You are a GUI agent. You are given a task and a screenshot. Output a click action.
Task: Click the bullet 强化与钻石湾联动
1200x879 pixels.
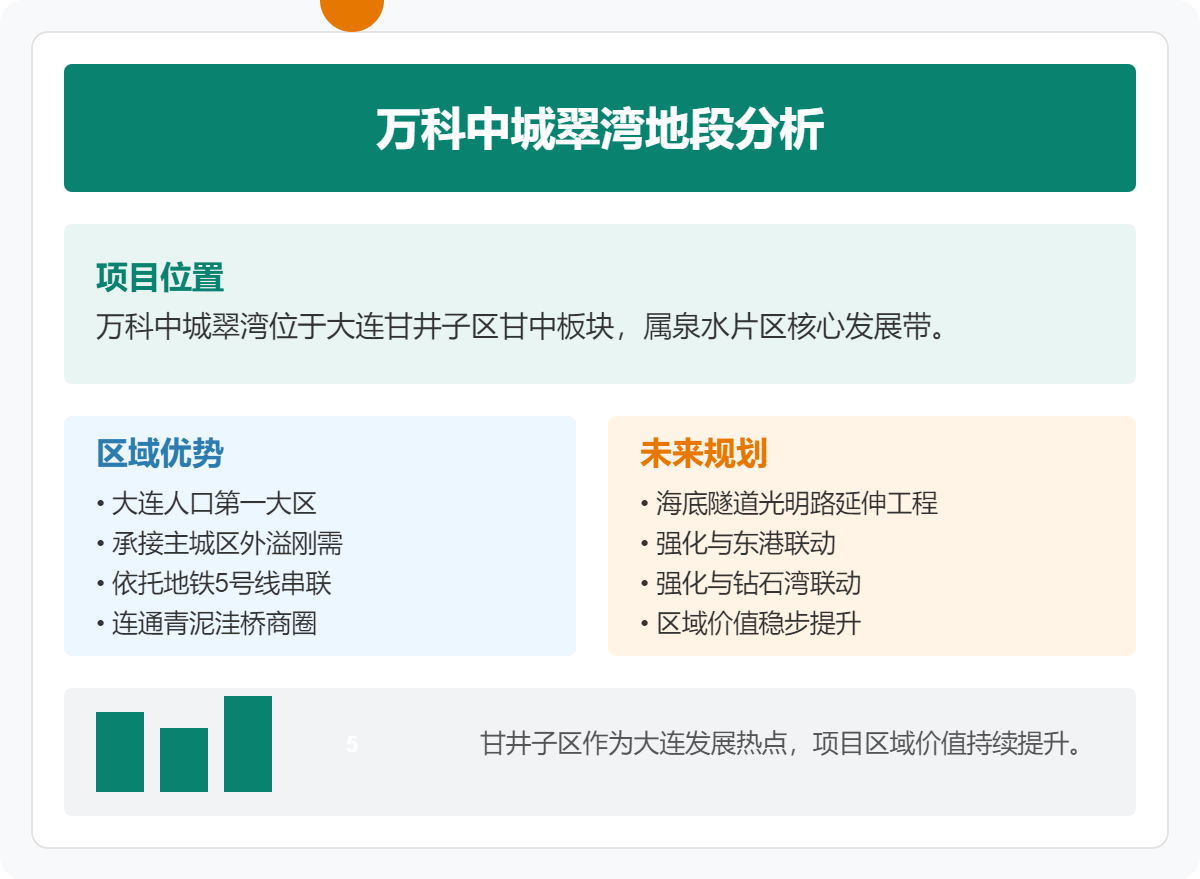click(x=751, y=583)
